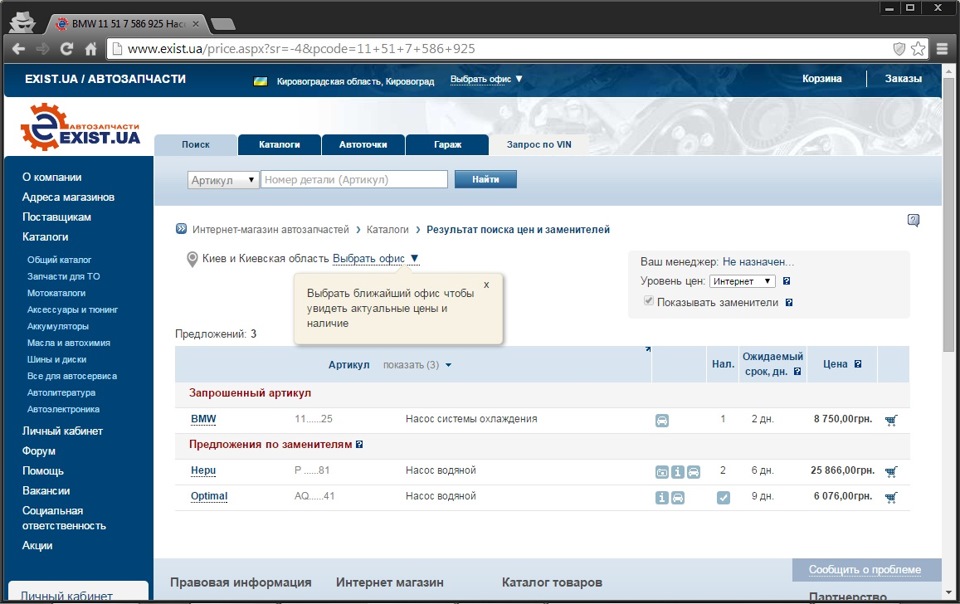The width and height of the screenshot is (960, 604).
Task: Open the info icon in Hepu row
Action: click(677, 472)
